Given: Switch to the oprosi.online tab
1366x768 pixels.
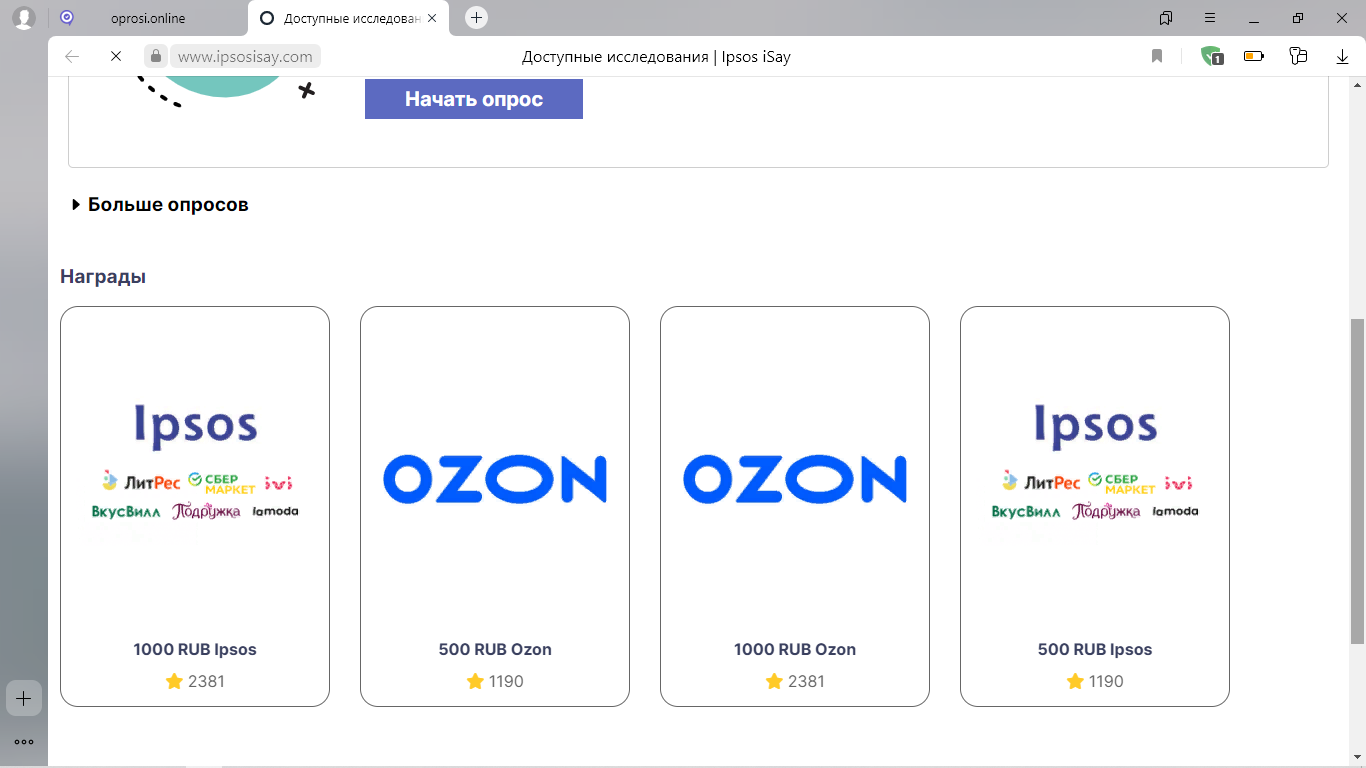Looking at the screenshot, I should 148,18.
